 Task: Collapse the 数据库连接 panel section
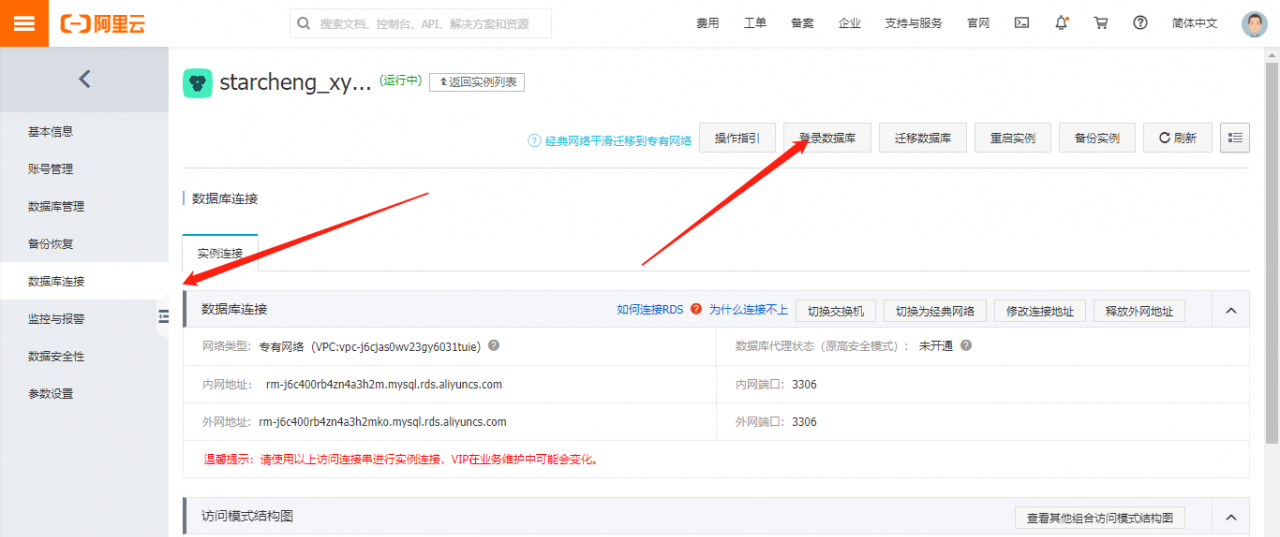(1231, 311)
